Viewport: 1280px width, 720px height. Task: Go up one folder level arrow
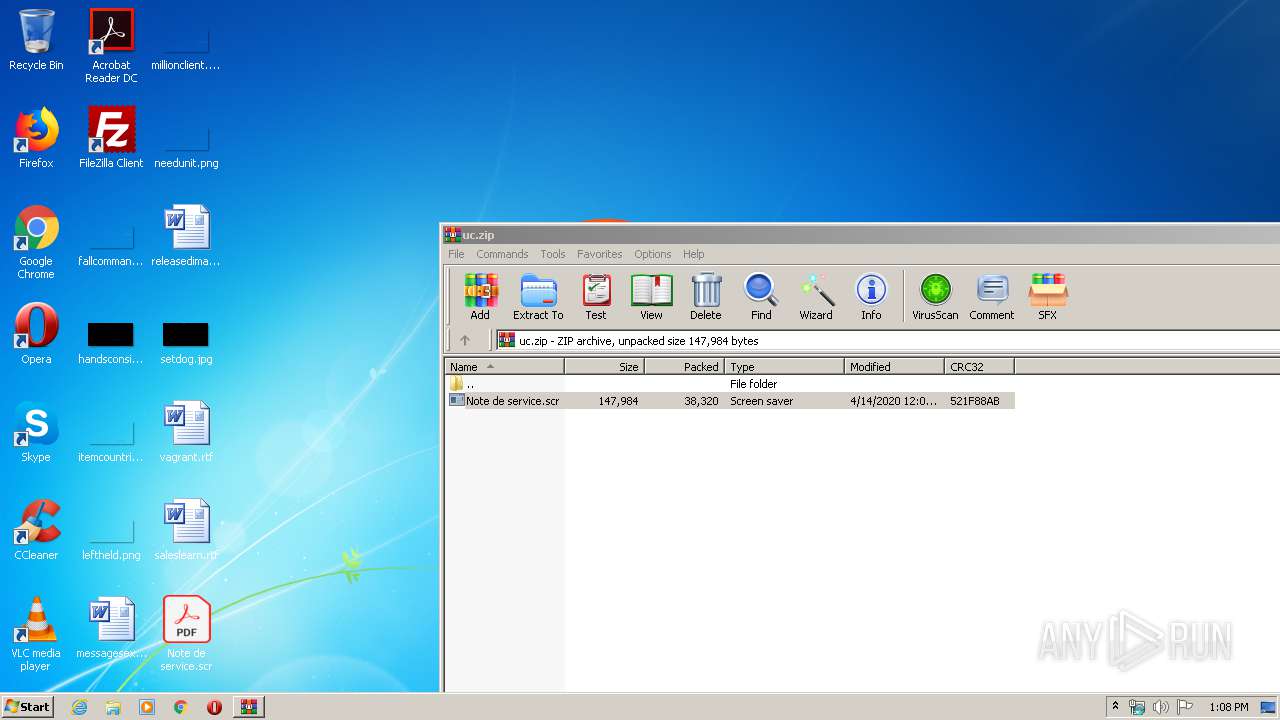[x=465, y=340]
